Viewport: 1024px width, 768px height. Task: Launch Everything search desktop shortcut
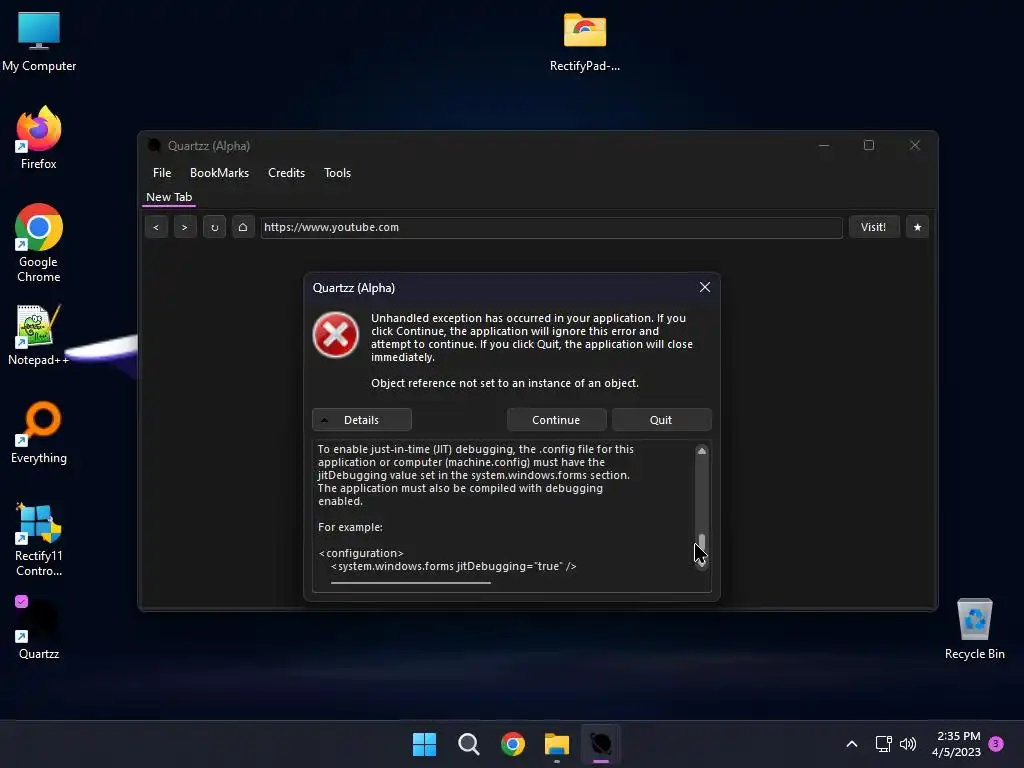[39, 432]
